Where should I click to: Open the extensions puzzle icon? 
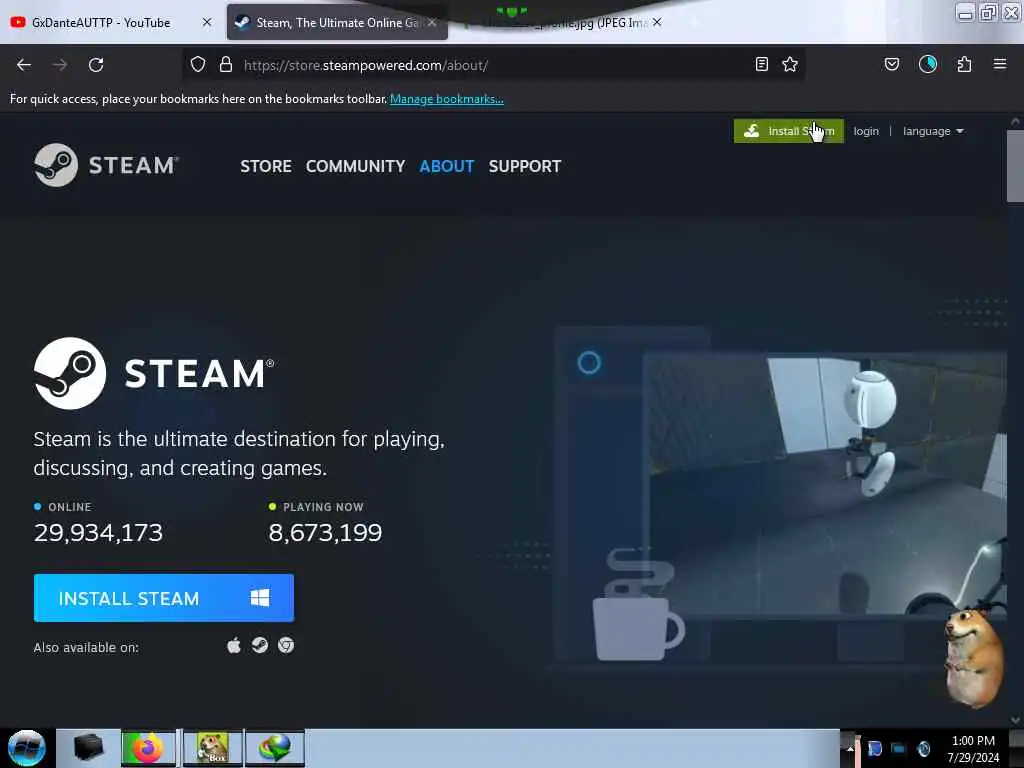point(964,64)
